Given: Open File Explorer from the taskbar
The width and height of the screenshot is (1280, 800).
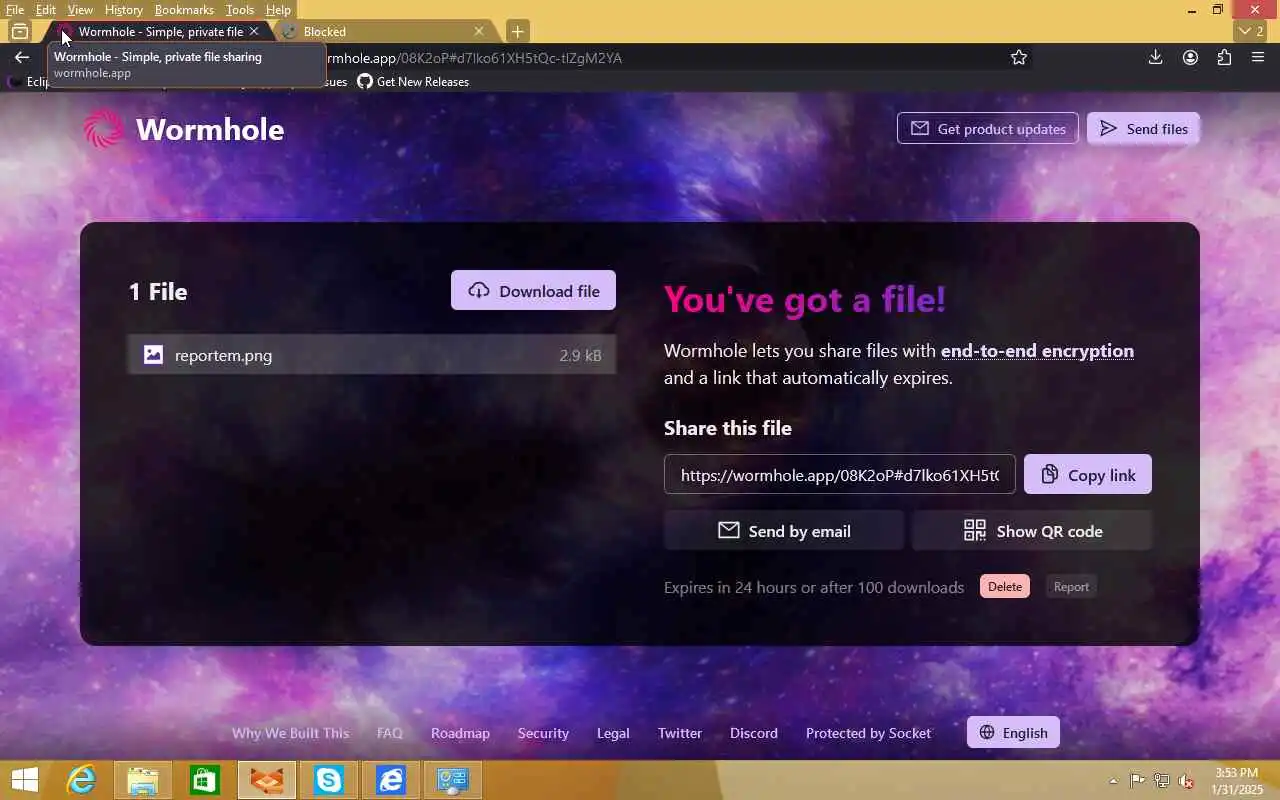Looking at the screenshot, I should pos(143,780).
